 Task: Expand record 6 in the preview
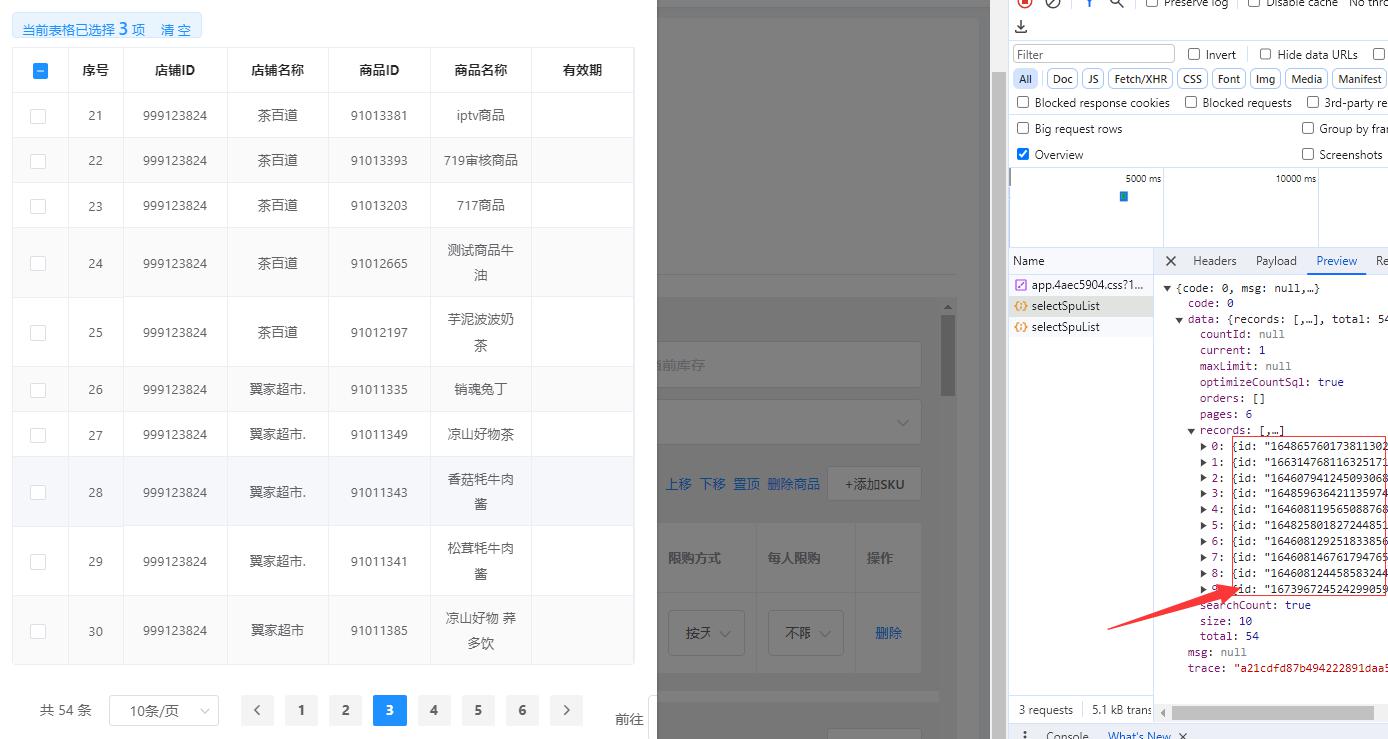click(x=1203, y=542)
